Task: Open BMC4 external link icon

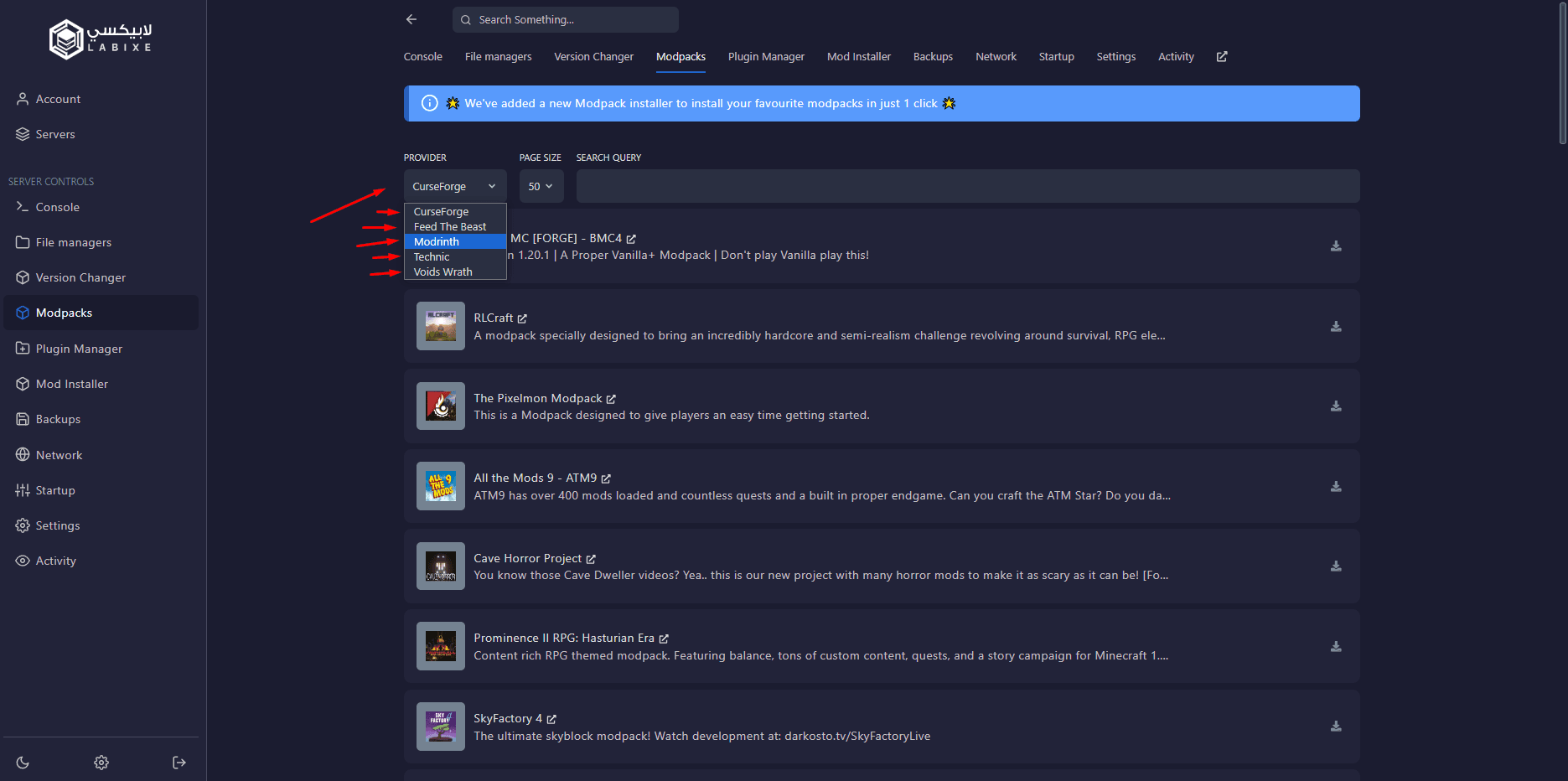Action: click(x=631, y=239)
